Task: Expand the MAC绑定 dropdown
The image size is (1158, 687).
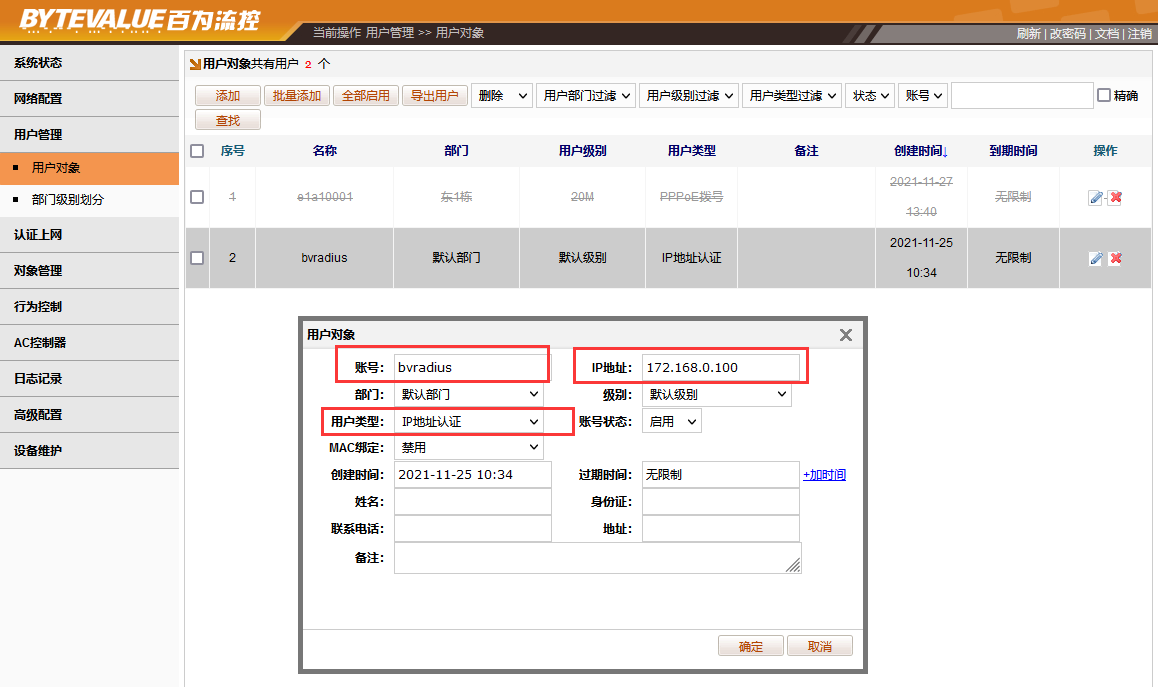Action: [469, 448]
